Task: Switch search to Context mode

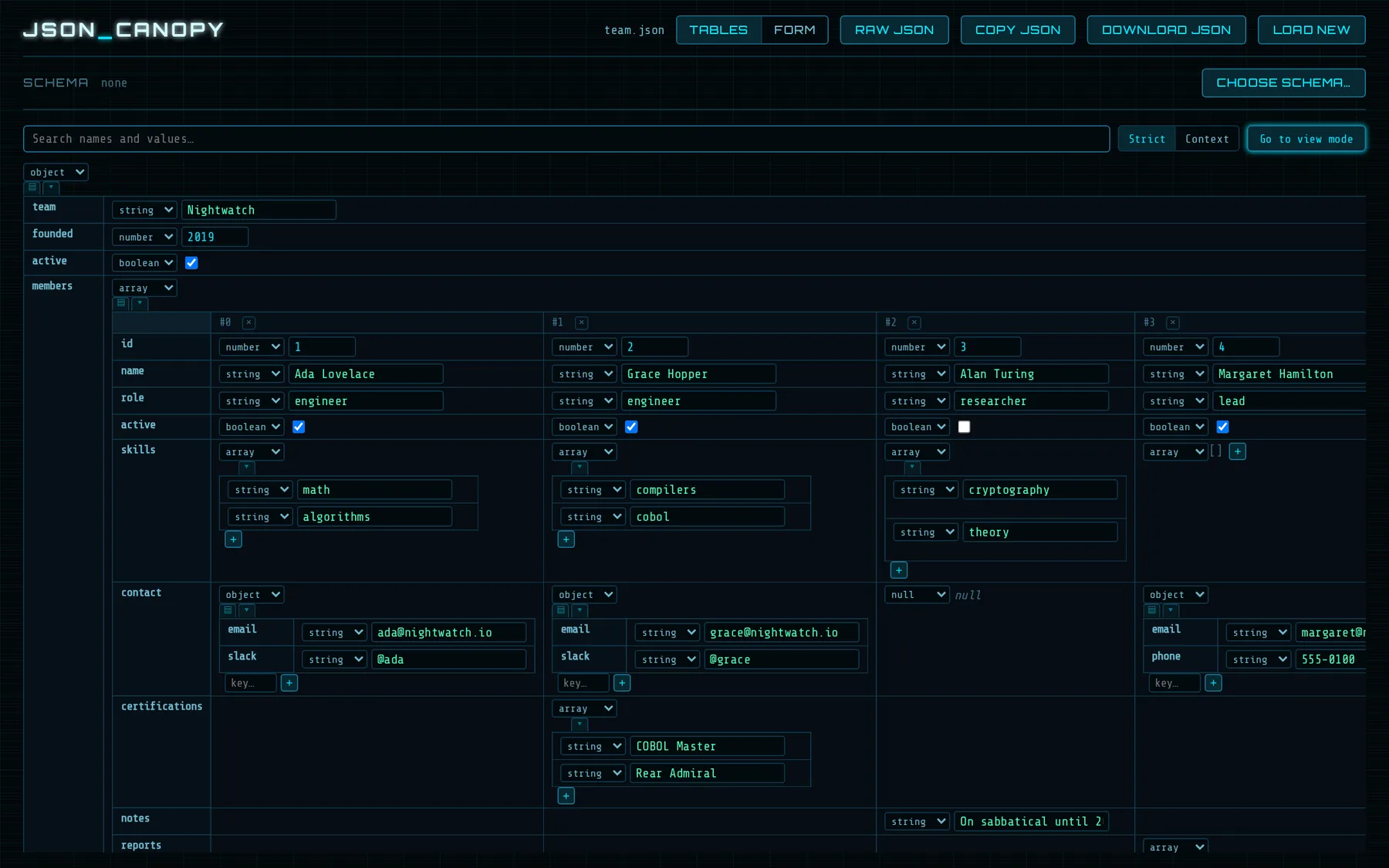Action: pos(1207,139)
